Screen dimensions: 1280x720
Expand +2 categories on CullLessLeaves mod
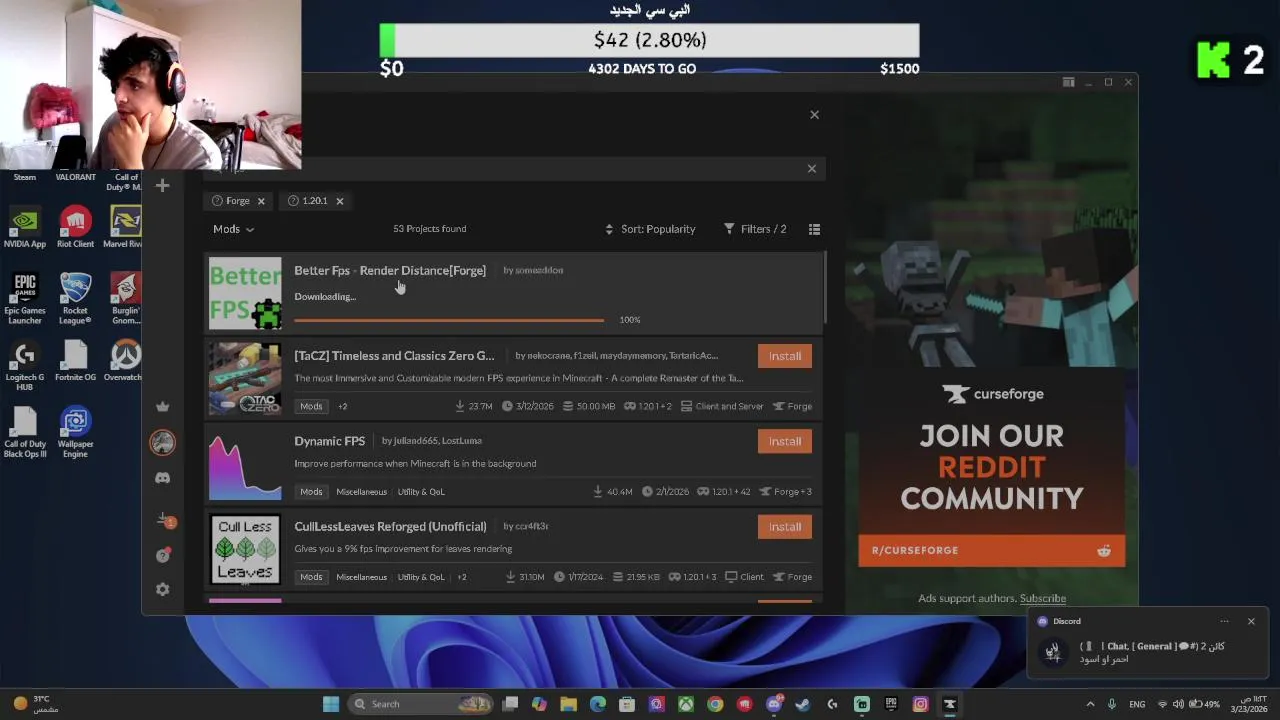pyautogui.click(x=462, y=577)
